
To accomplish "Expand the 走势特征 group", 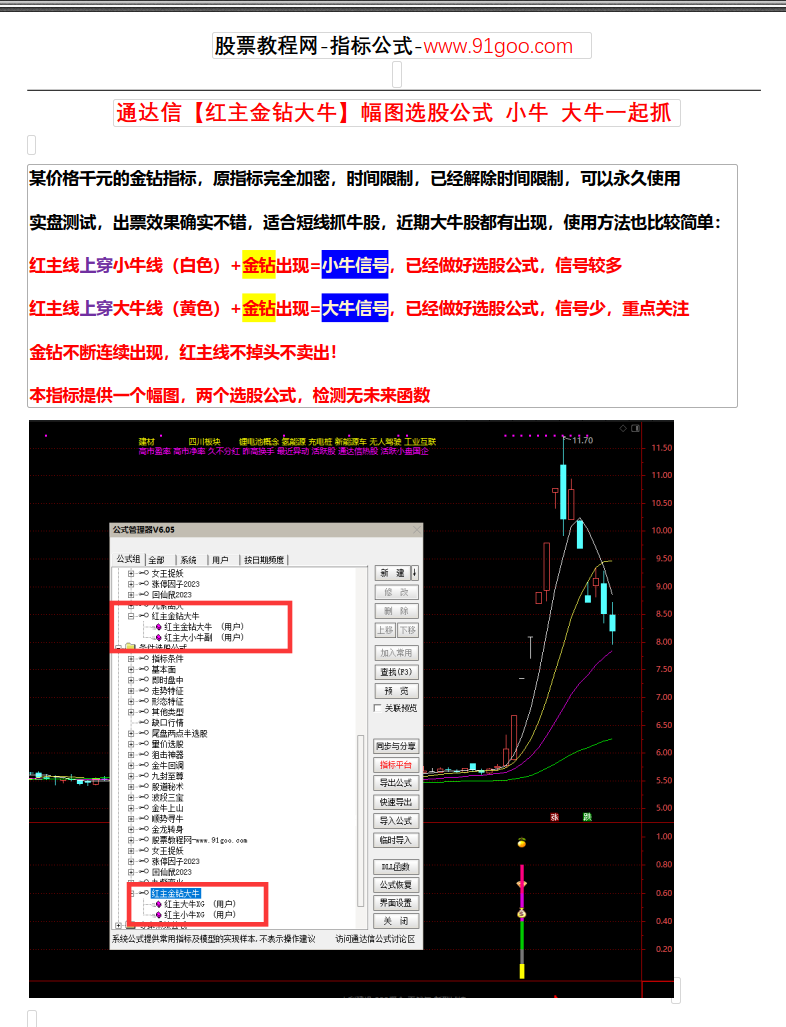I will tap(131, 691).
